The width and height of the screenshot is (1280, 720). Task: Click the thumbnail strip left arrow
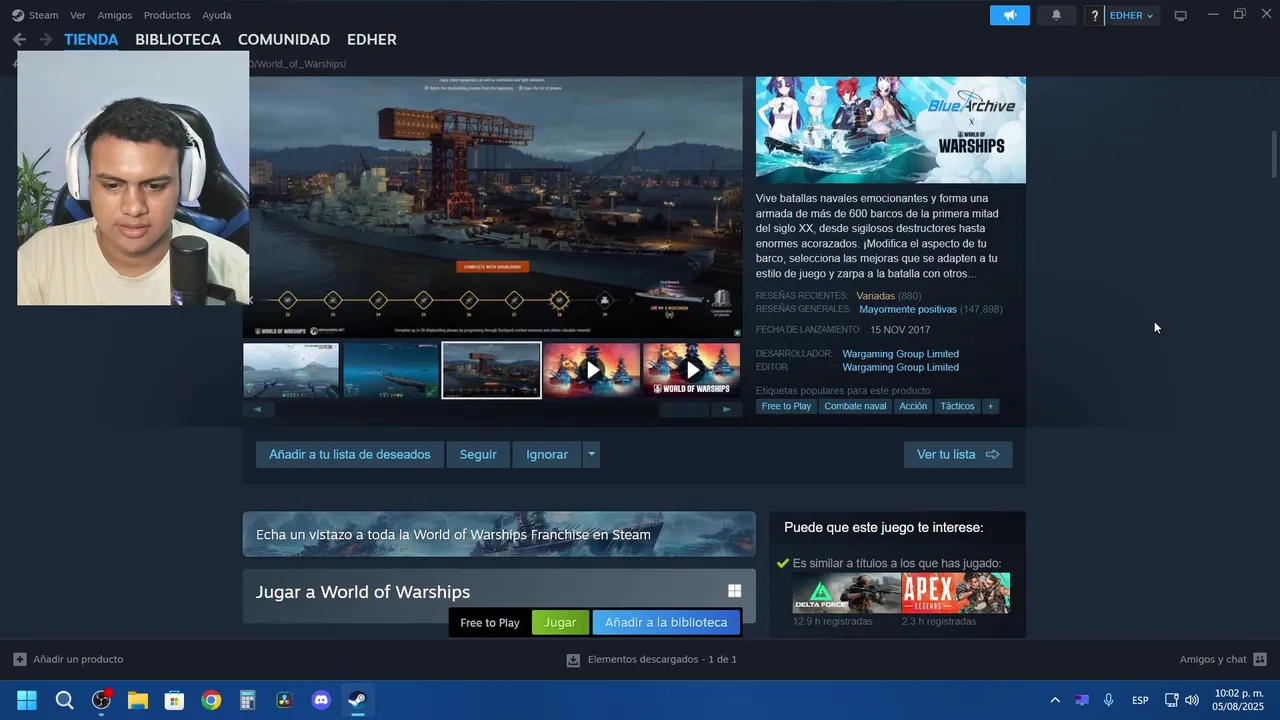258,409
